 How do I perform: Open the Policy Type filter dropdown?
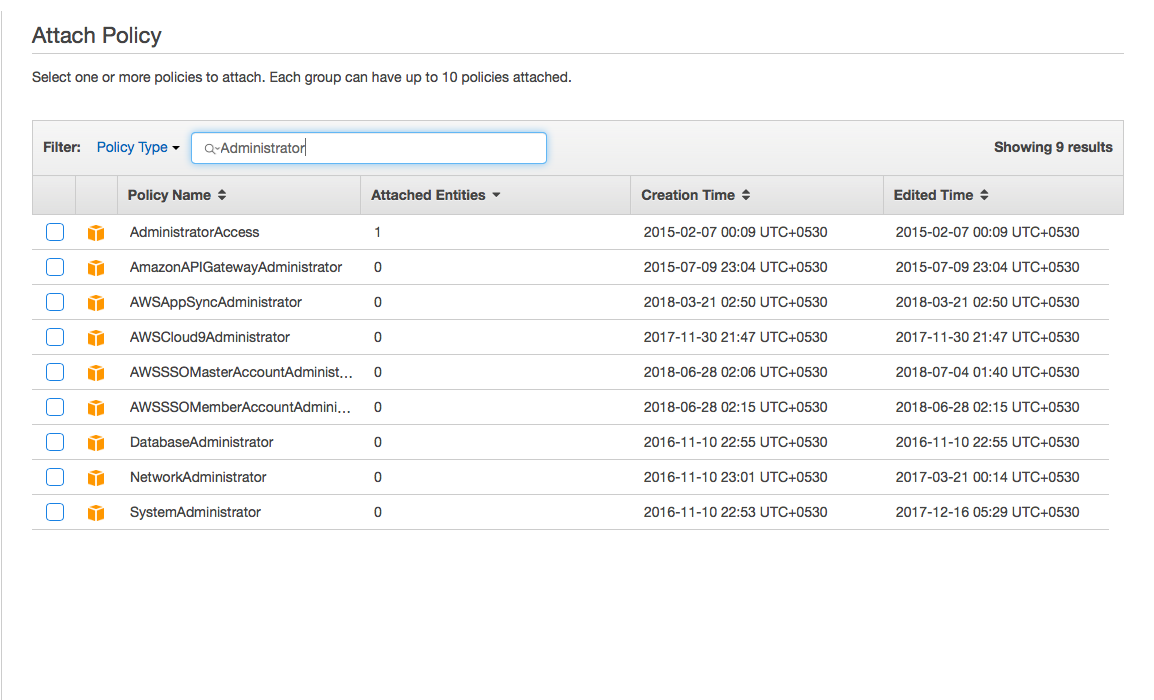(x=138, y=147)
